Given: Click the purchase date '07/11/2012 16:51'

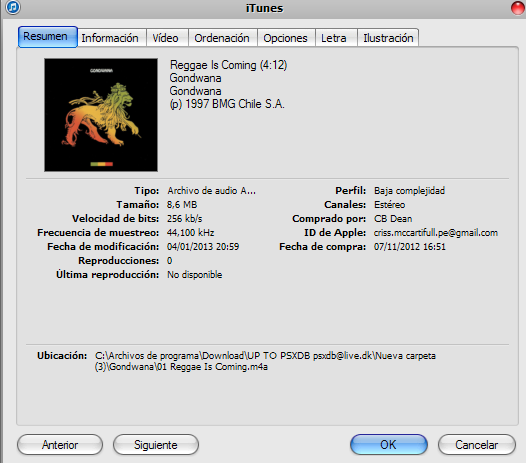Looking at the screenshot, I should tap(410, 247).
